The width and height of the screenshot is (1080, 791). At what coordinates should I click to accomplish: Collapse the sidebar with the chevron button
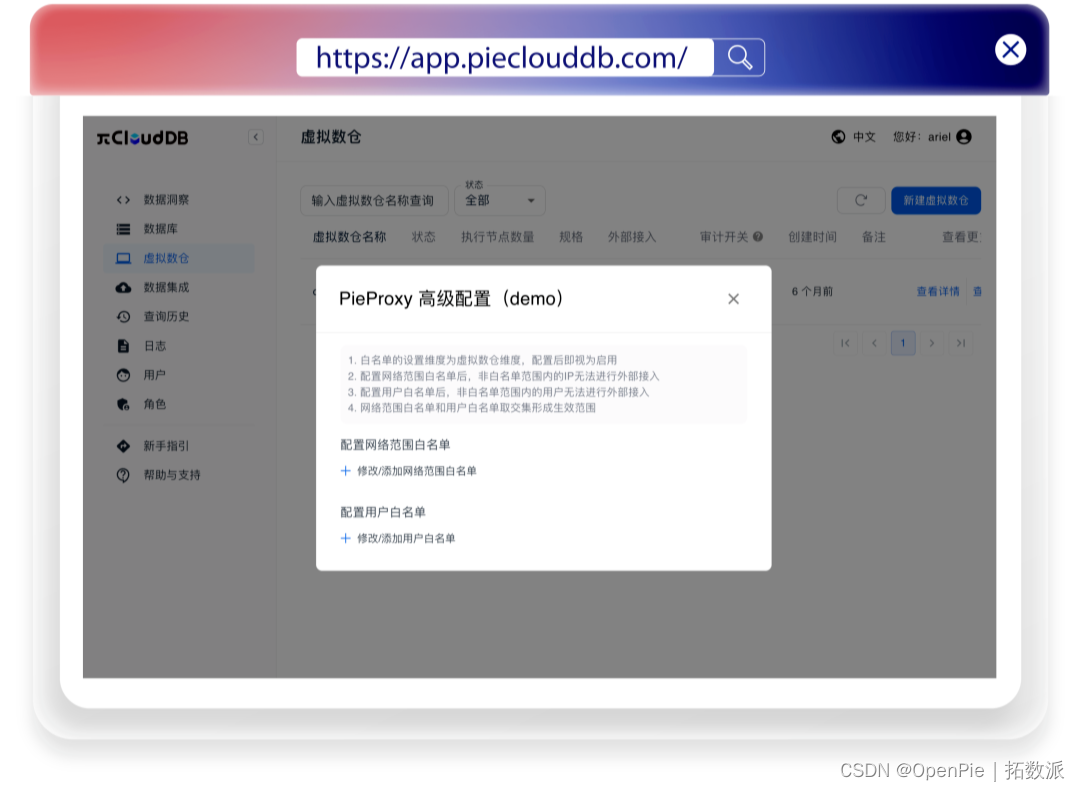click(x=256, y=137)
